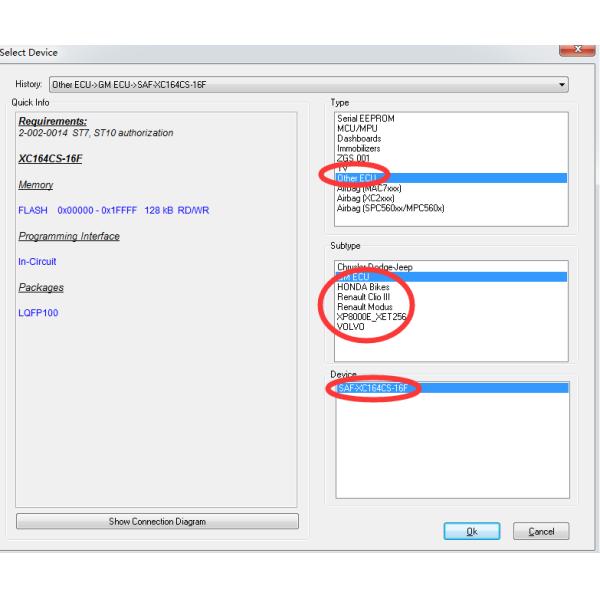Image resolution: width=600 pixels, height=600 pixels.
Task: Select Serial EEPROM in Type list
Action: point(366,118)
